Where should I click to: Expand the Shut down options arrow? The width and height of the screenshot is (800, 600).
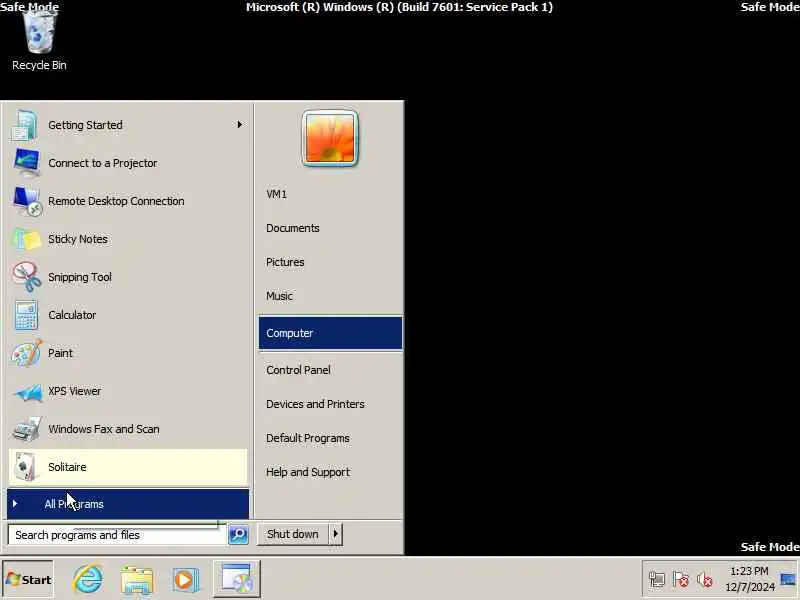[x=335, y=534]
